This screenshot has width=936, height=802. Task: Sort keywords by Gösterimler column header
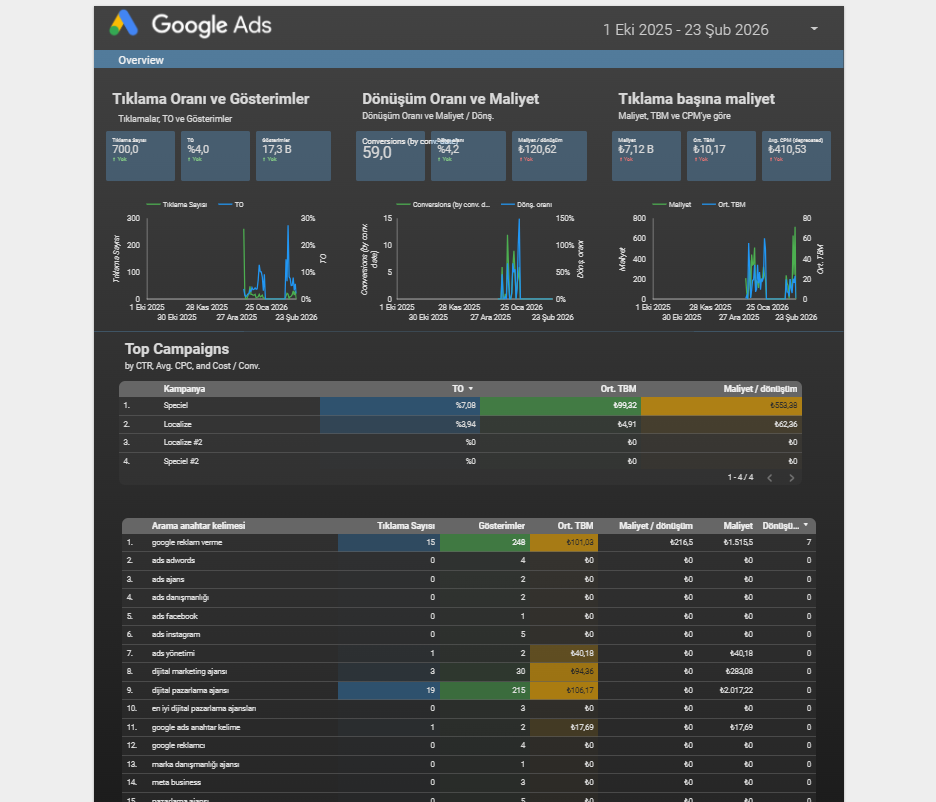pyautogui.click(x=502, y=525)
